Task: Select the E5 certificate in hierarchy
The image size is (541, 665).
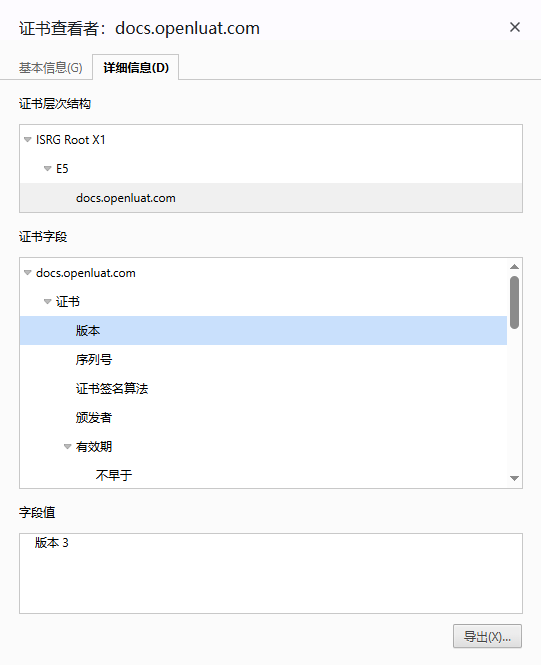Action: 62,169
